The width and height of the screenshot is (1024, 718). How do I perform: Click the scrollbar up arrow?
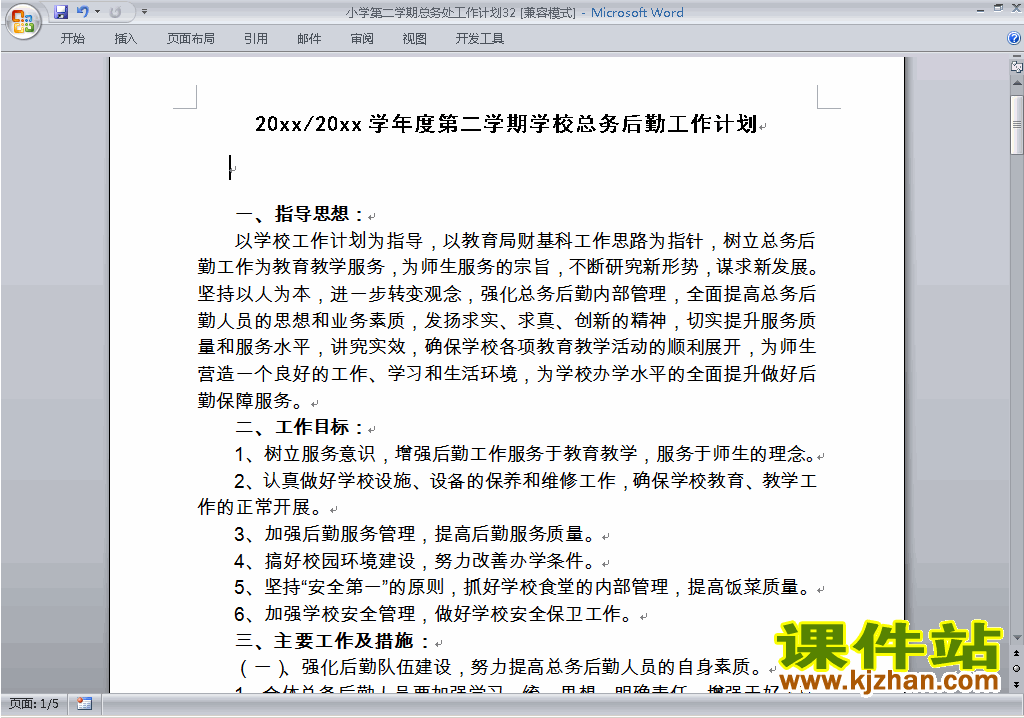click(x=1017, y=84)
